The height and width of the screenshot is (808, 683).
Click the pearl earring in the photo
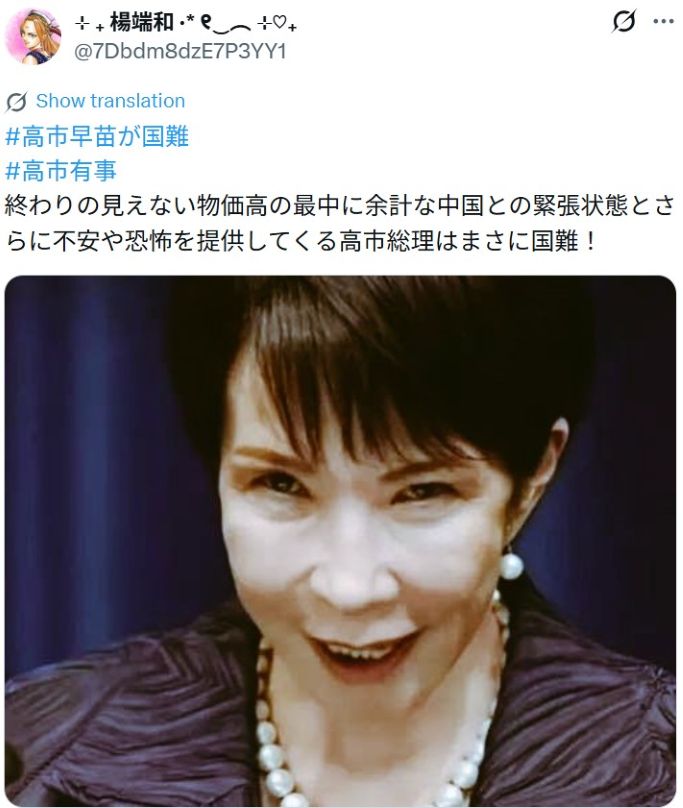pos(511,565)
